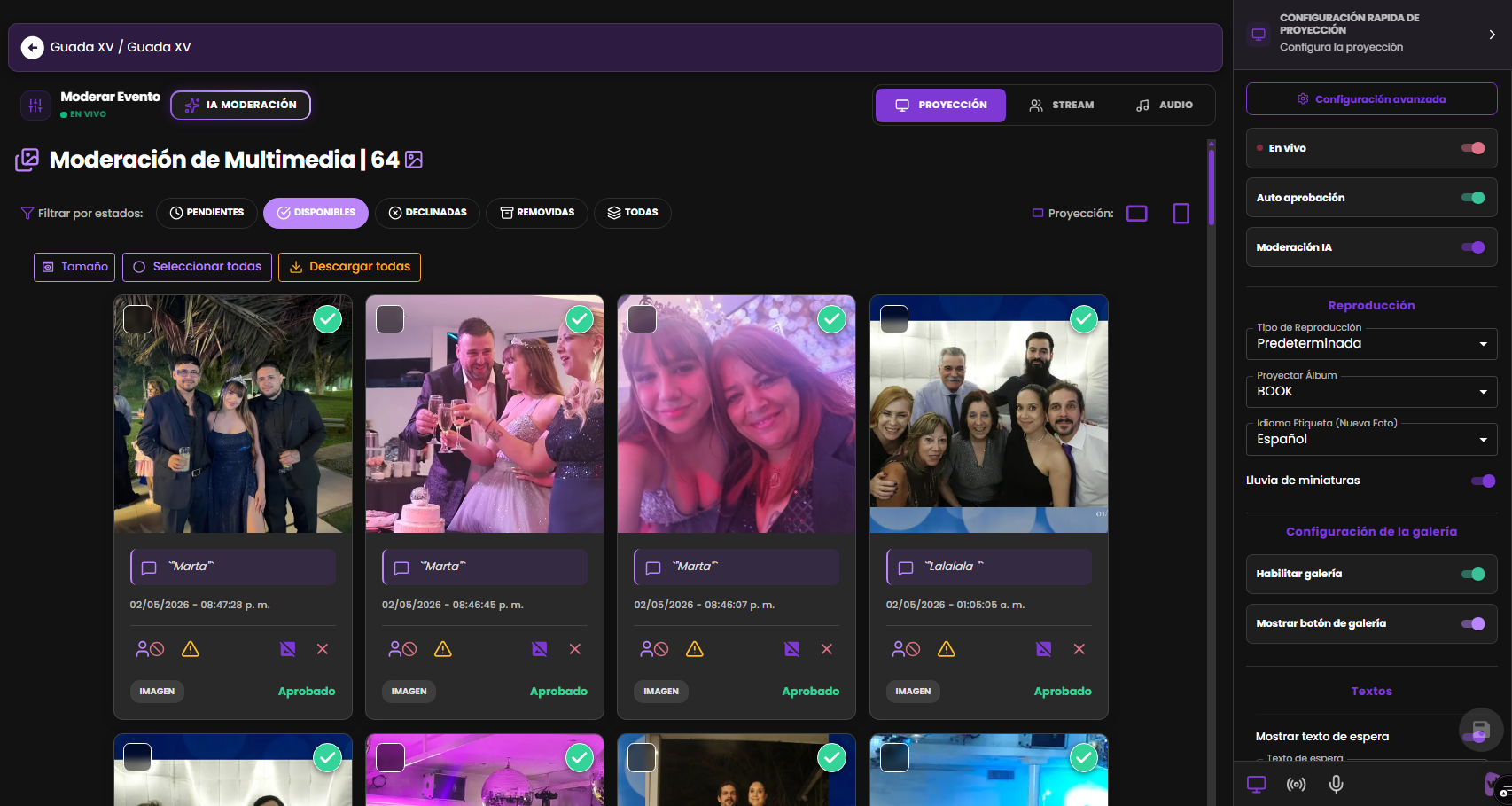Remove the 01:05:05 photo with X icon
The image size is (1512, 806).
click(x=1079, y=649)
